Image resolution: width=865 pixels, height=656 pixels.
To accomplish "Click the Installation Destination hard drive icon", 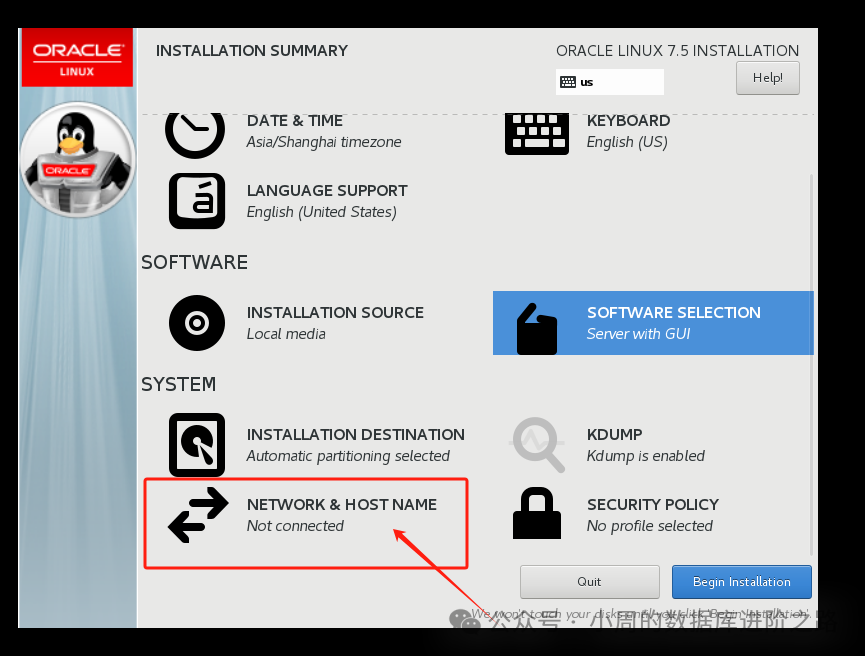I will pyautogui.click(x=197, y=445).
